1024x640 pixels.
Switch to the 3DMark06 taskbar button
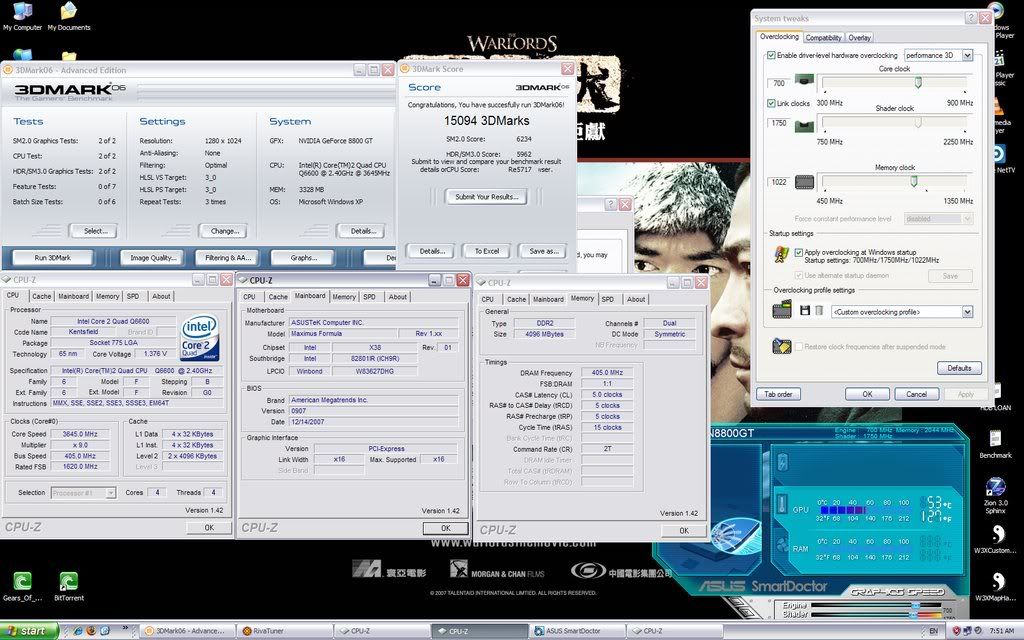pyautogui.click(x=186, y=631)
